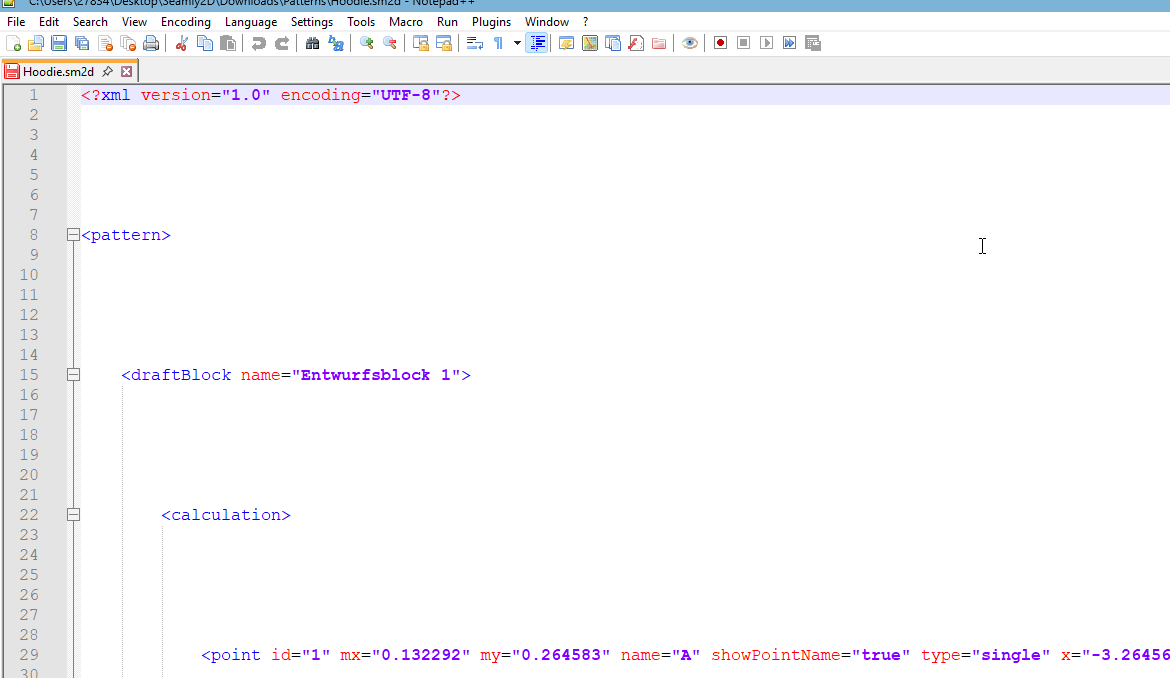The height and width of the screenshot is (678, 1170).
Task: Open the Encoding menu
Action: coord(185,21)
